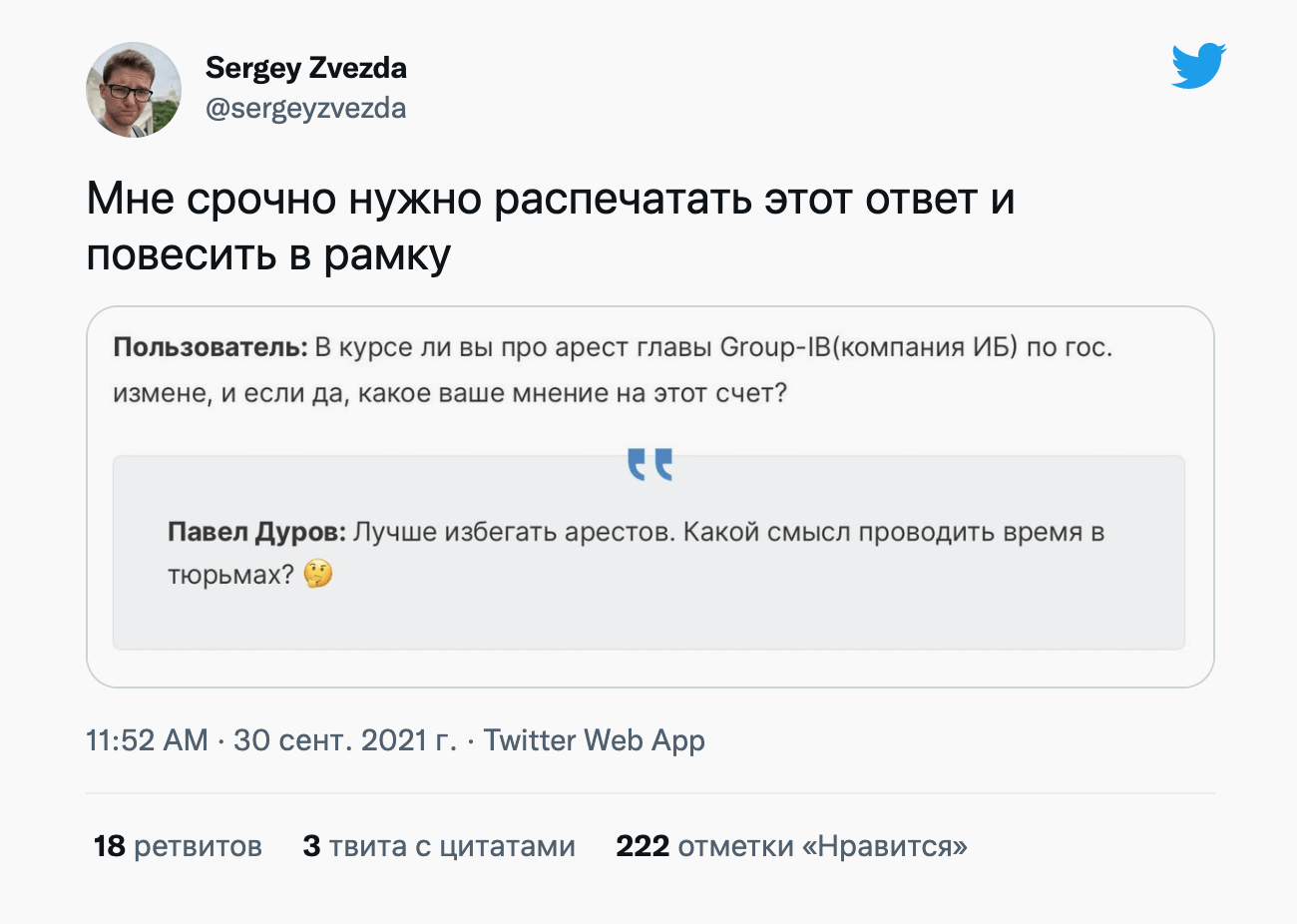Click the "Group-IB" text in the question
Image resolution: width=1297 pixels, height=924 pixels.
(x=774, y=347)
